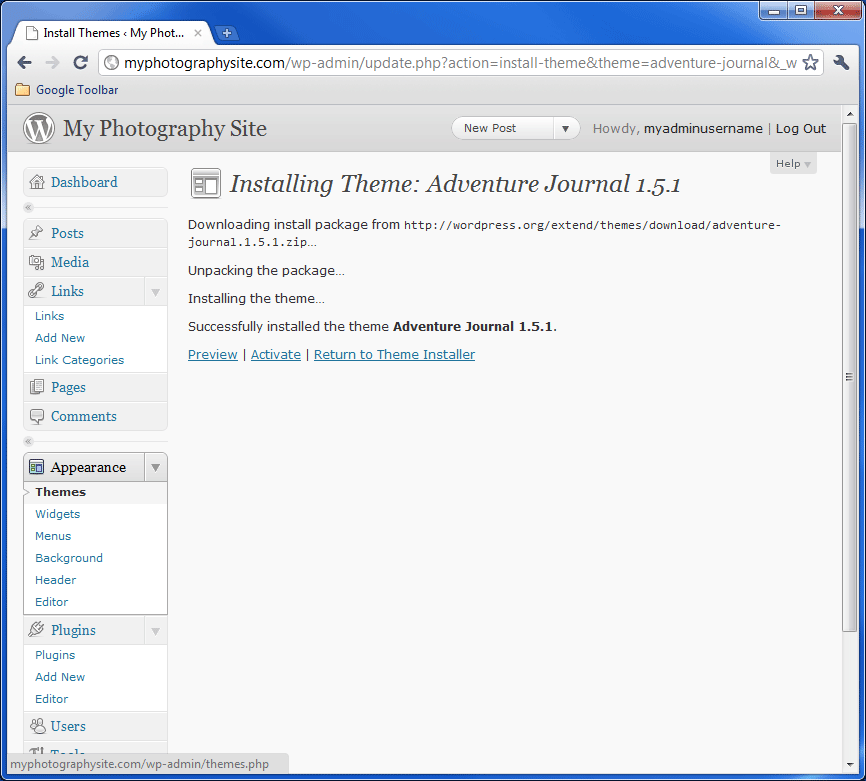Click the Dashboard house icon

pos(36,182)
